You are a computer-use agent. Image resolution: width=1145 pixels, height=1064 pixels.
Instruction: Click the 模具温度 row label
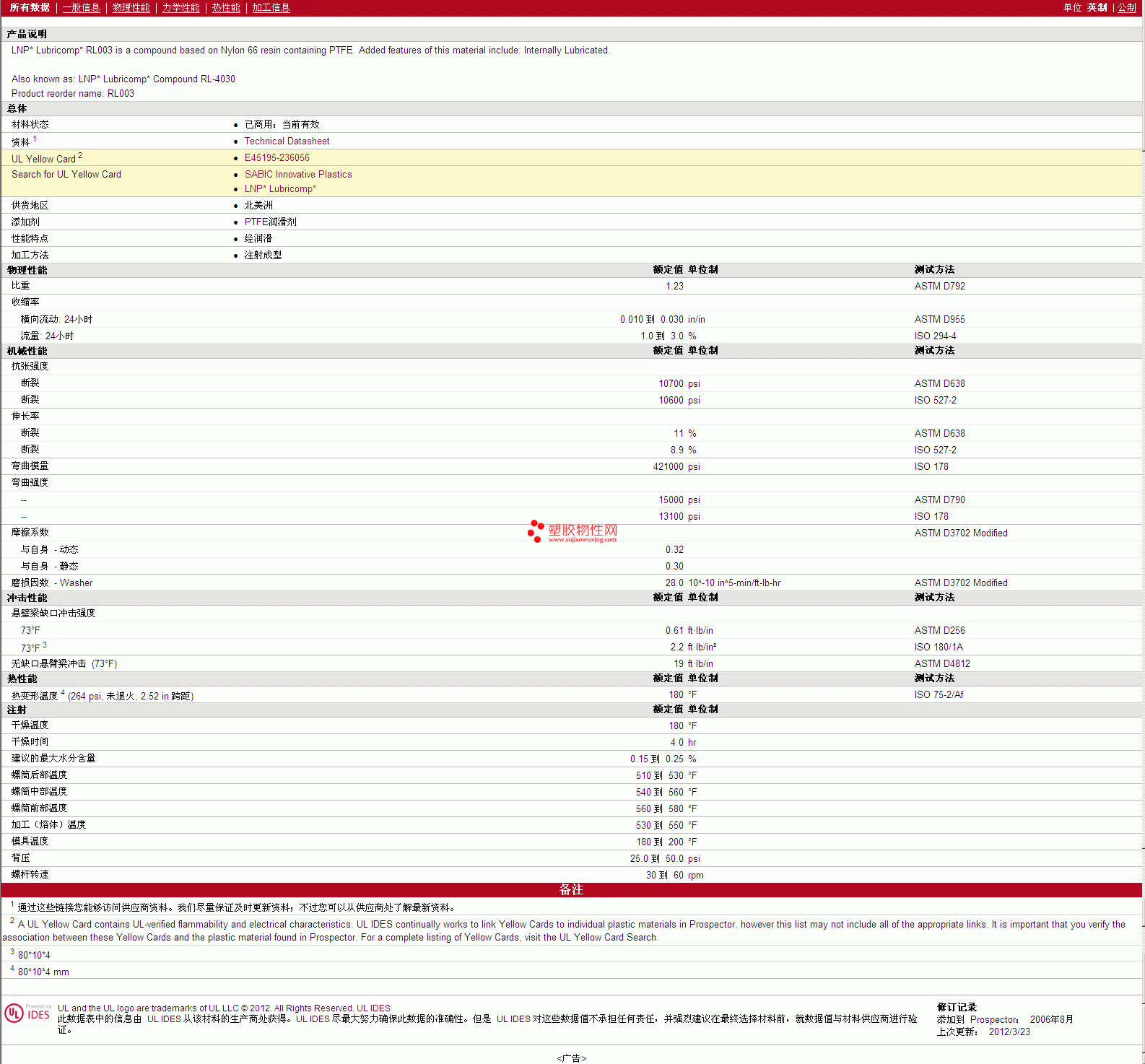30,842
